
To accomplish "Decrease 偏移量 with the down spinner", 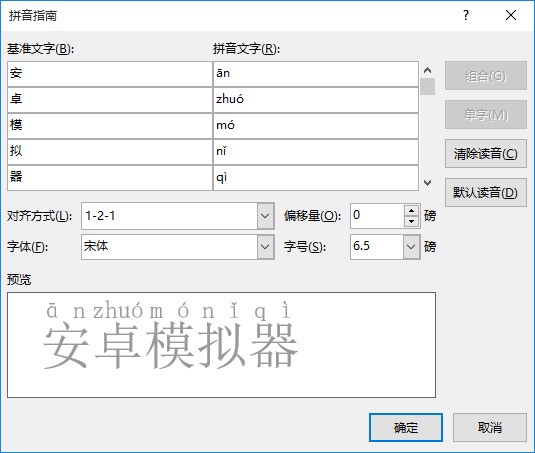I will [412, 222].
